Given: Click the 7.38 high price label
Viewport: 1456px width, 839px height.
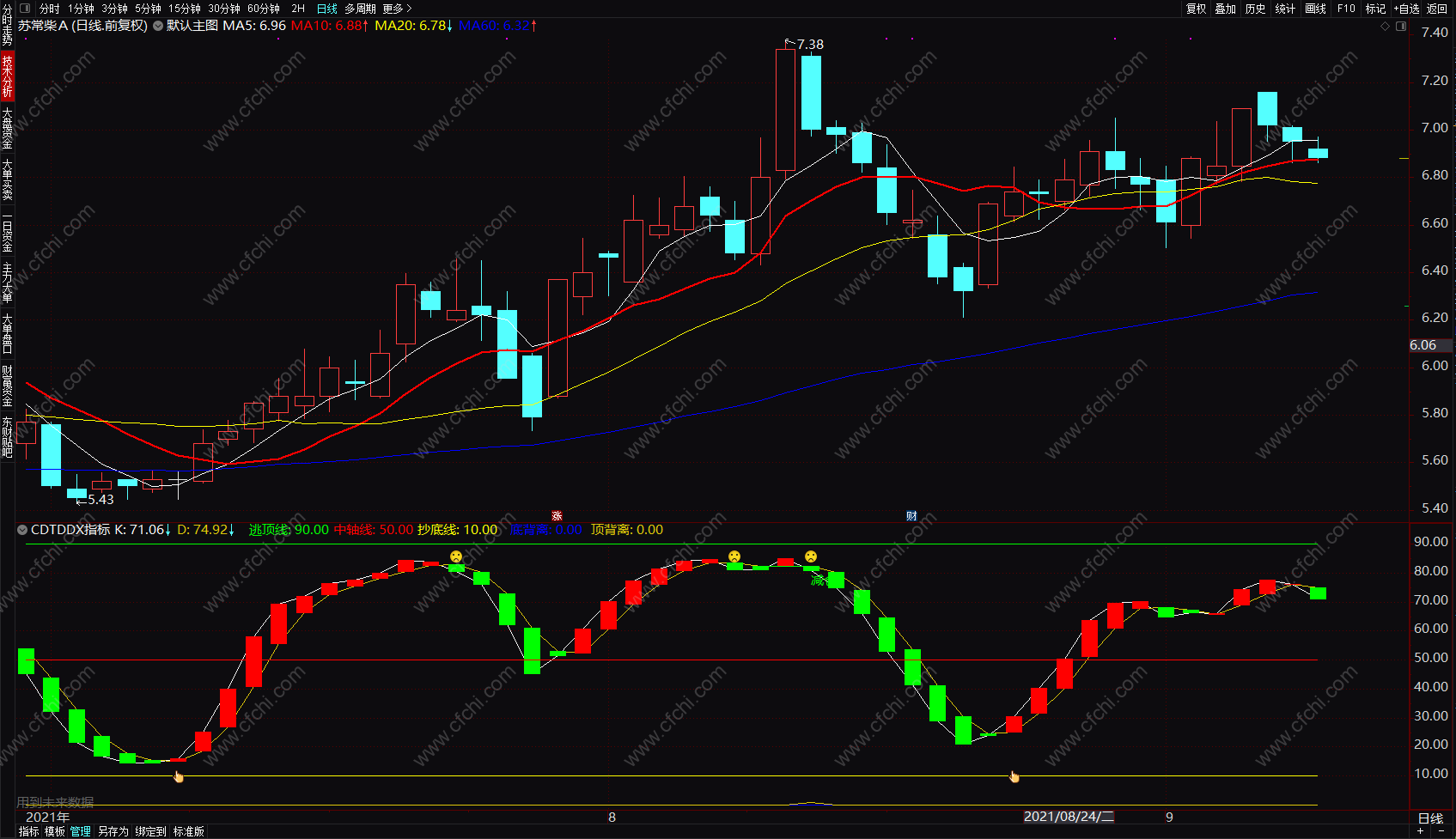Looking at the screenshot, I should (810, 45).
